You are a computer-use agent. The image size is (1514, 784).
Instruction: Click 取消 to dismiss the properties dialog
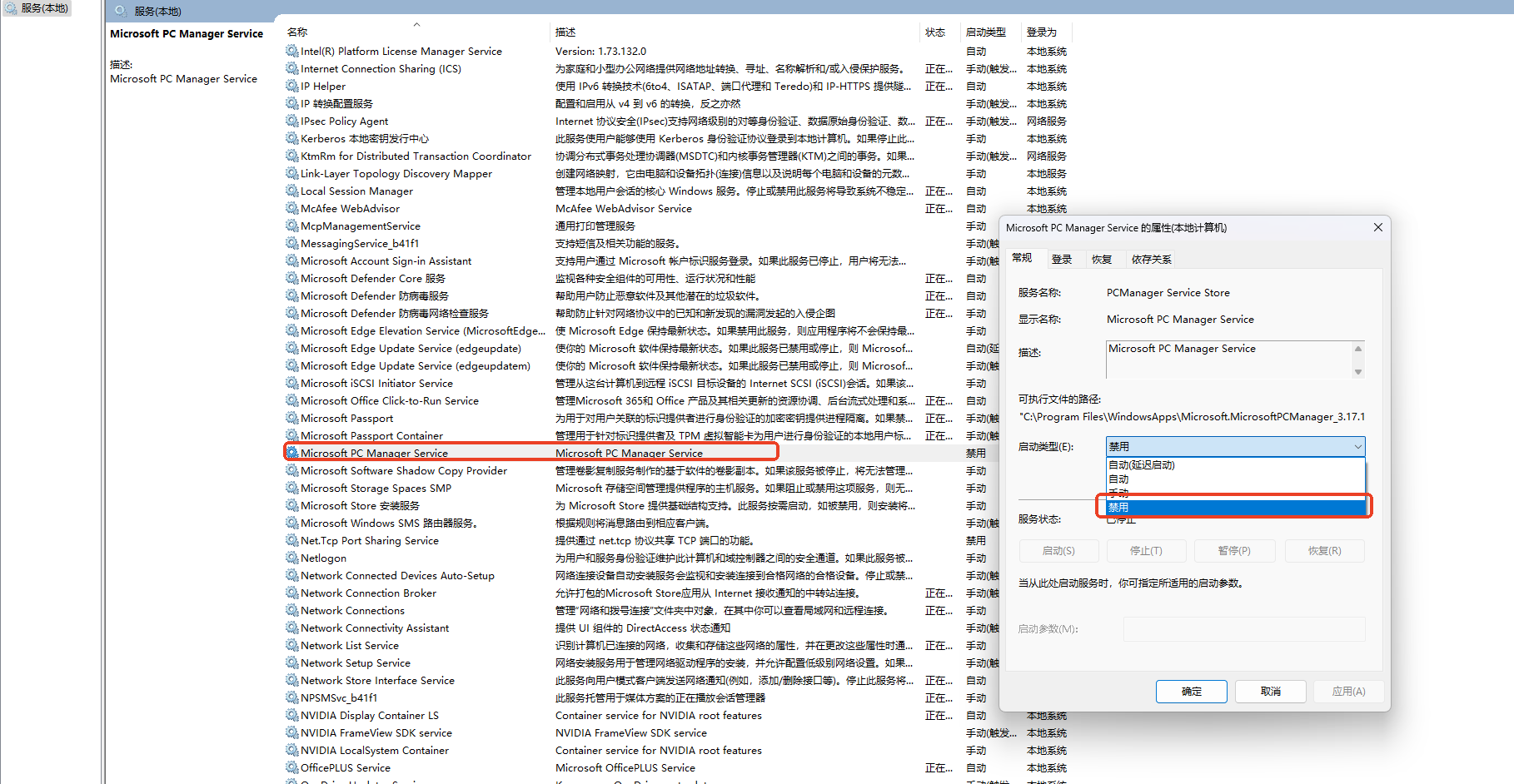(x=1270, y=692)
